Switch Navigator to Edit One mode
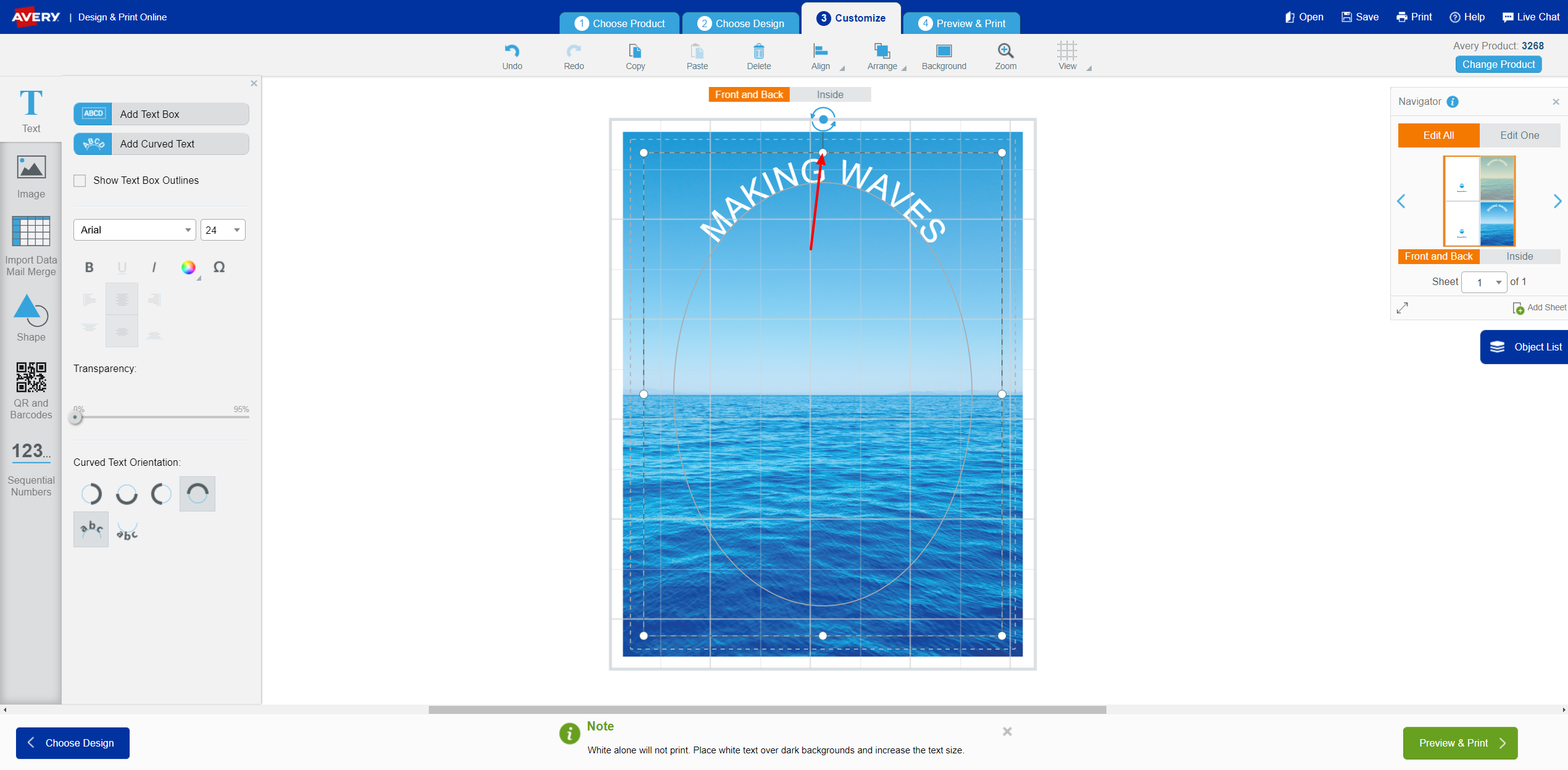 1519,135
